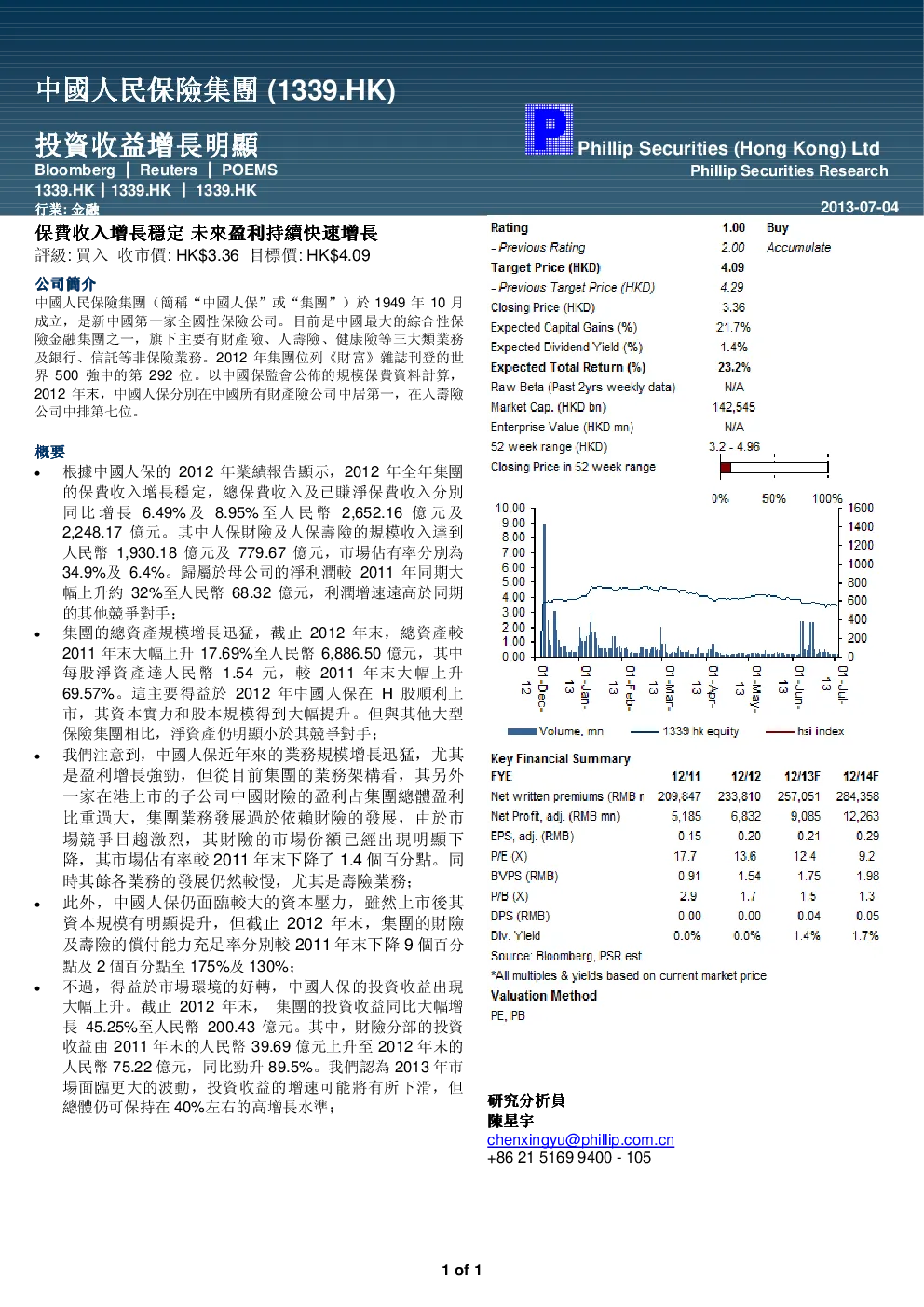This screenshot has width=924, height=1307.
Task: Click the report date 2013-07-04
Action: (x=859, y=207)
